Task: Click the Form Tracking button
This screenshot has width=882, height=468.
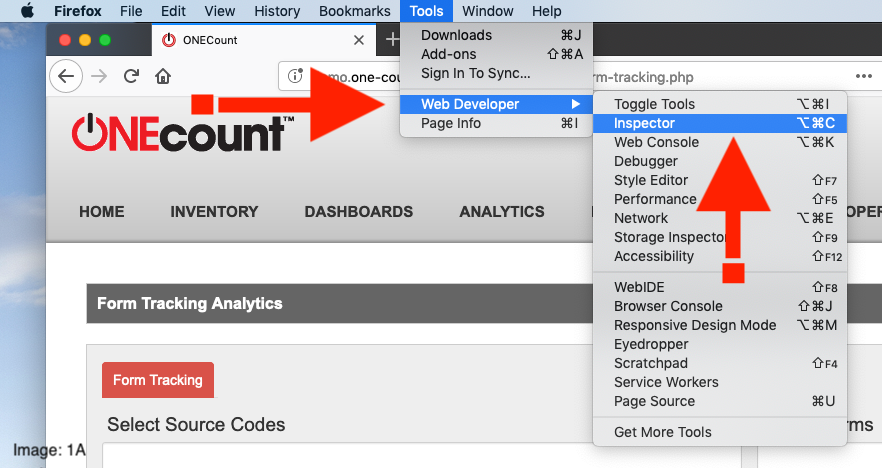Action: pos(158,380)
